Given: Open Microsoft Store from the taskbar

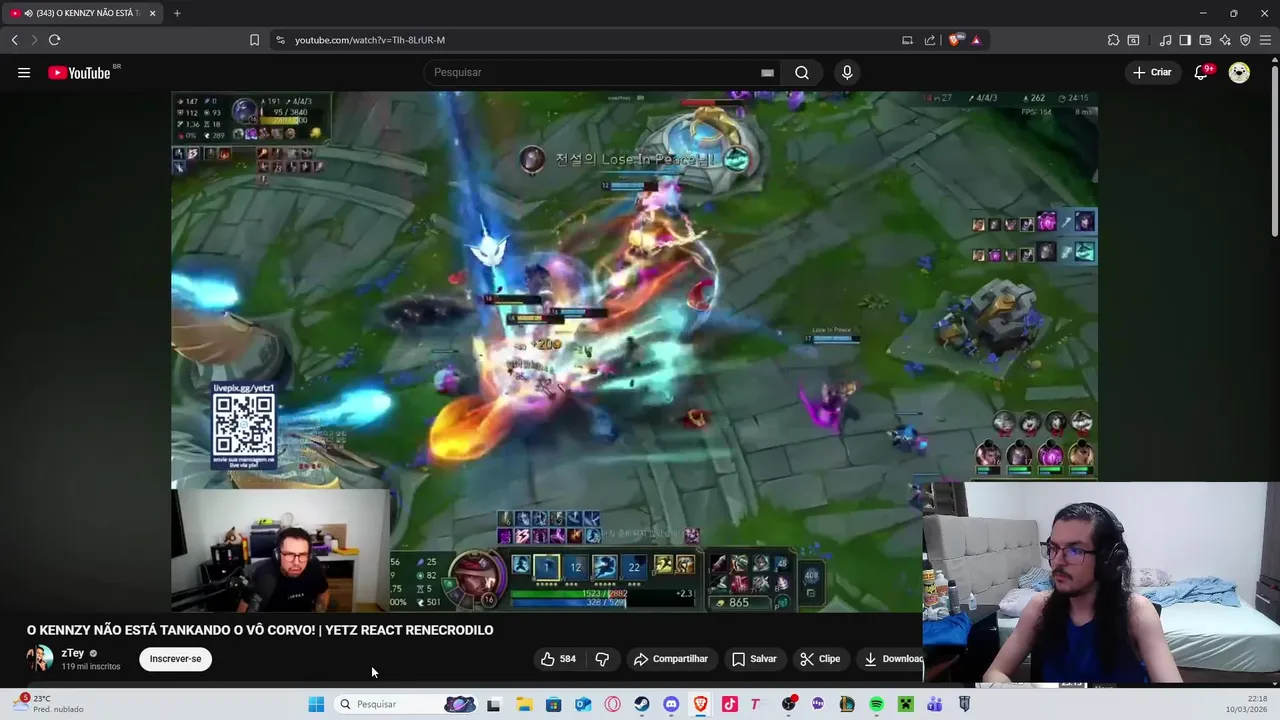Looking at the screenshot, I should (553, 704).
